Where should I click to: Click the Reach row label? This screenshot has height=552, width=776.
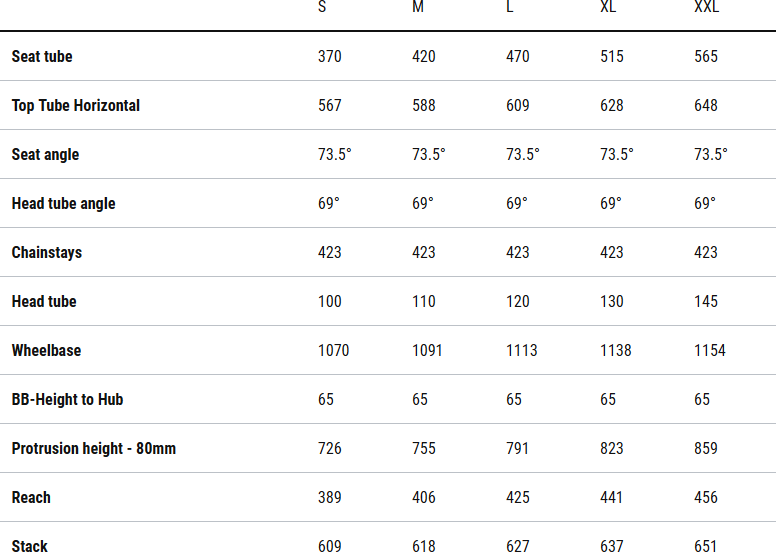[x=31, y=498]
